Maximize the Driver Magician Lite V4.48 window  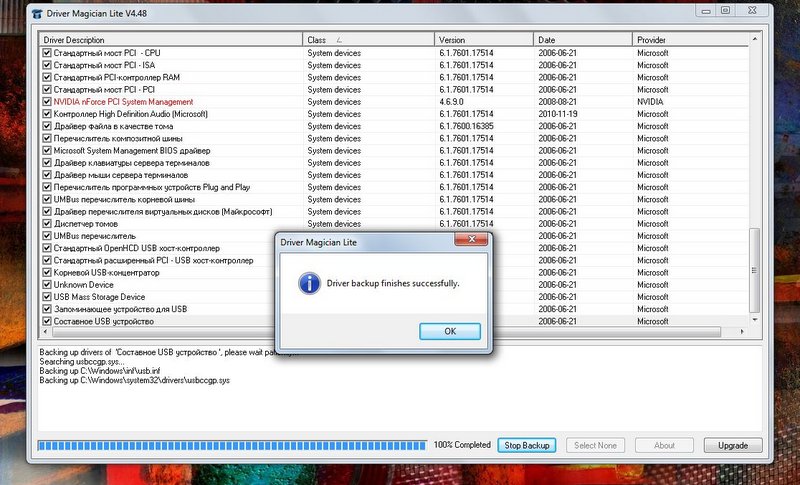pos(725,11)
